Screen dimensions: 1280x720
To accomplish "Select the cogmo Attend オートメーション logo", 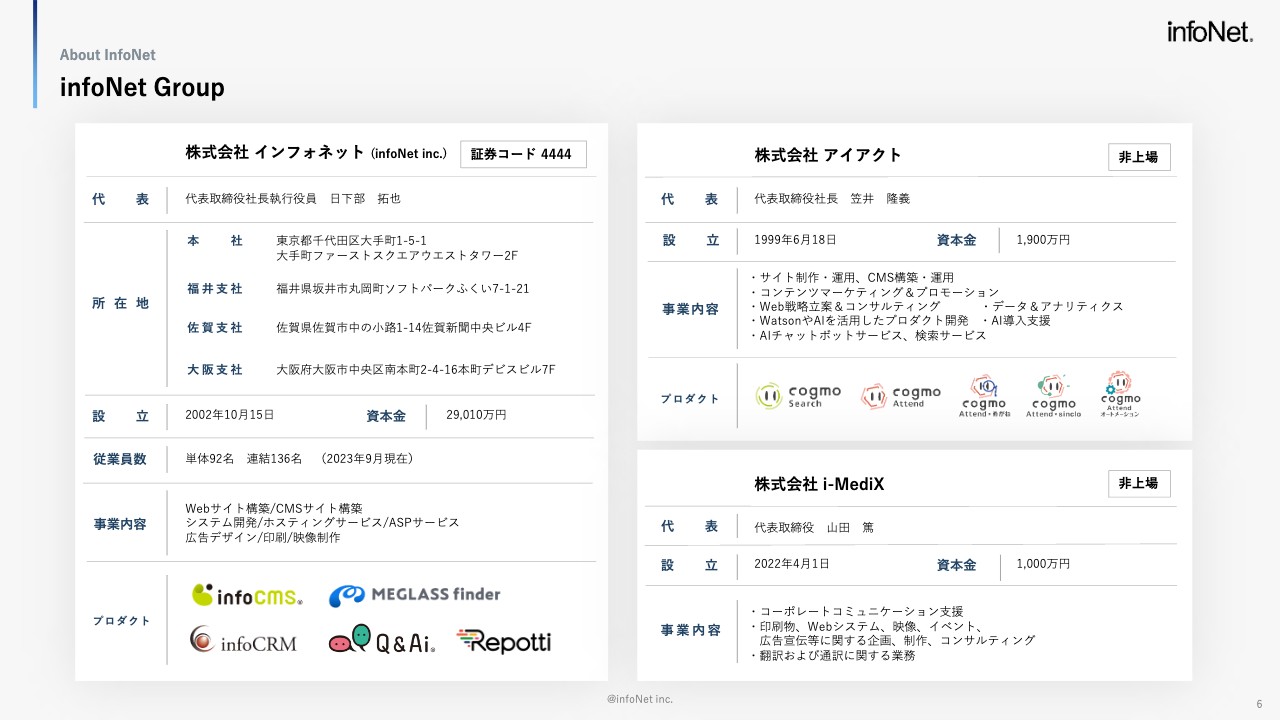I will coord(1120,395).
